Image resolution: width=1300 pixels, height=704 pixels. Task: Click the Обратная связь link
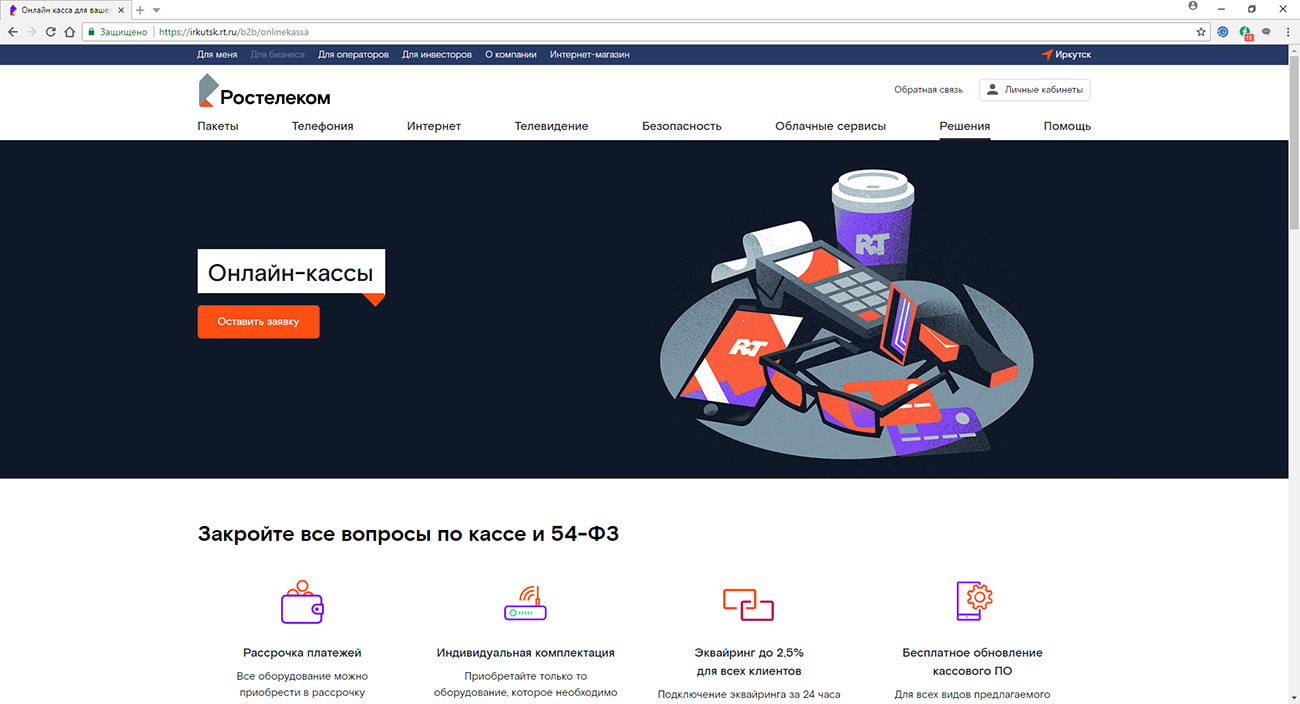click(x=928, y=90)
